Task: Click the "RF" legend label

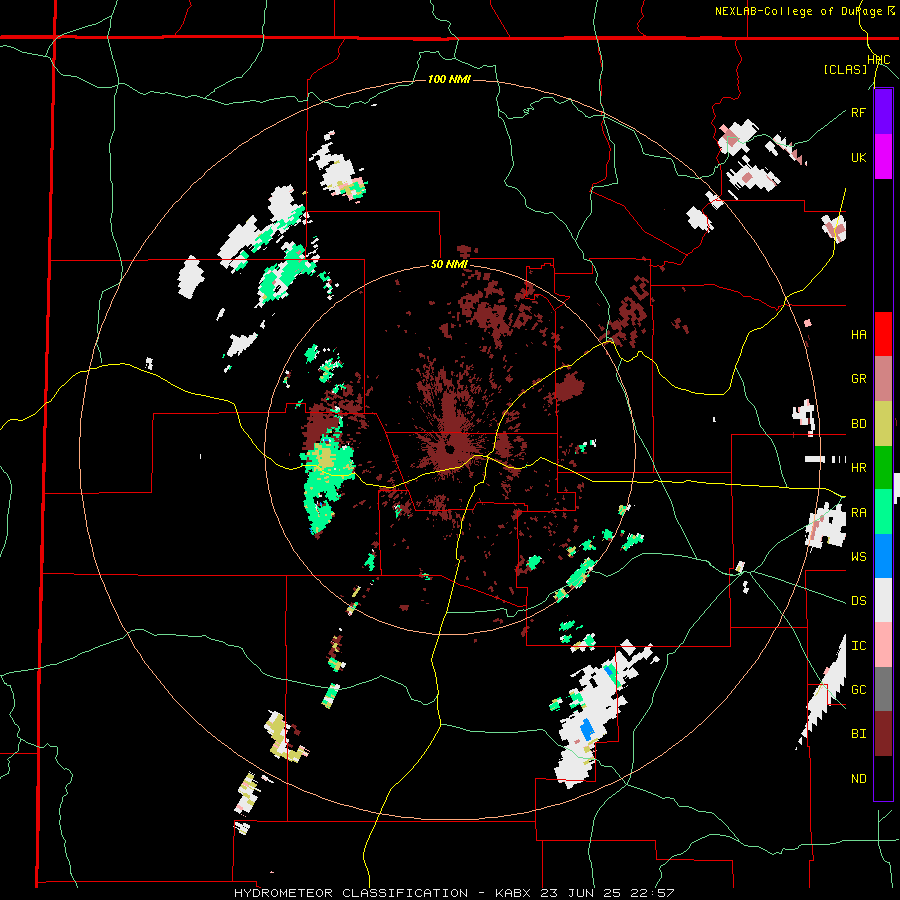Action: click(858, 112)
